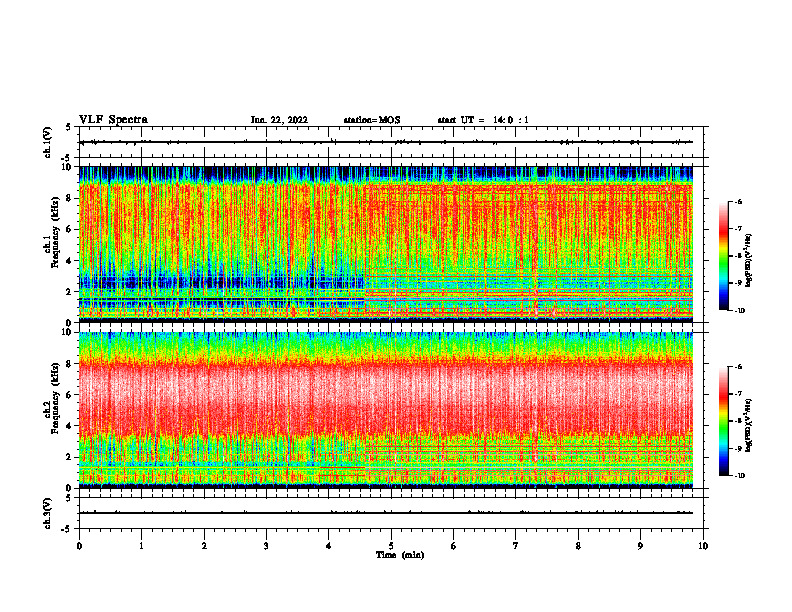Click the ch.1 spectrogram color scale bar

pyautogui.click(x=723, y=256)
